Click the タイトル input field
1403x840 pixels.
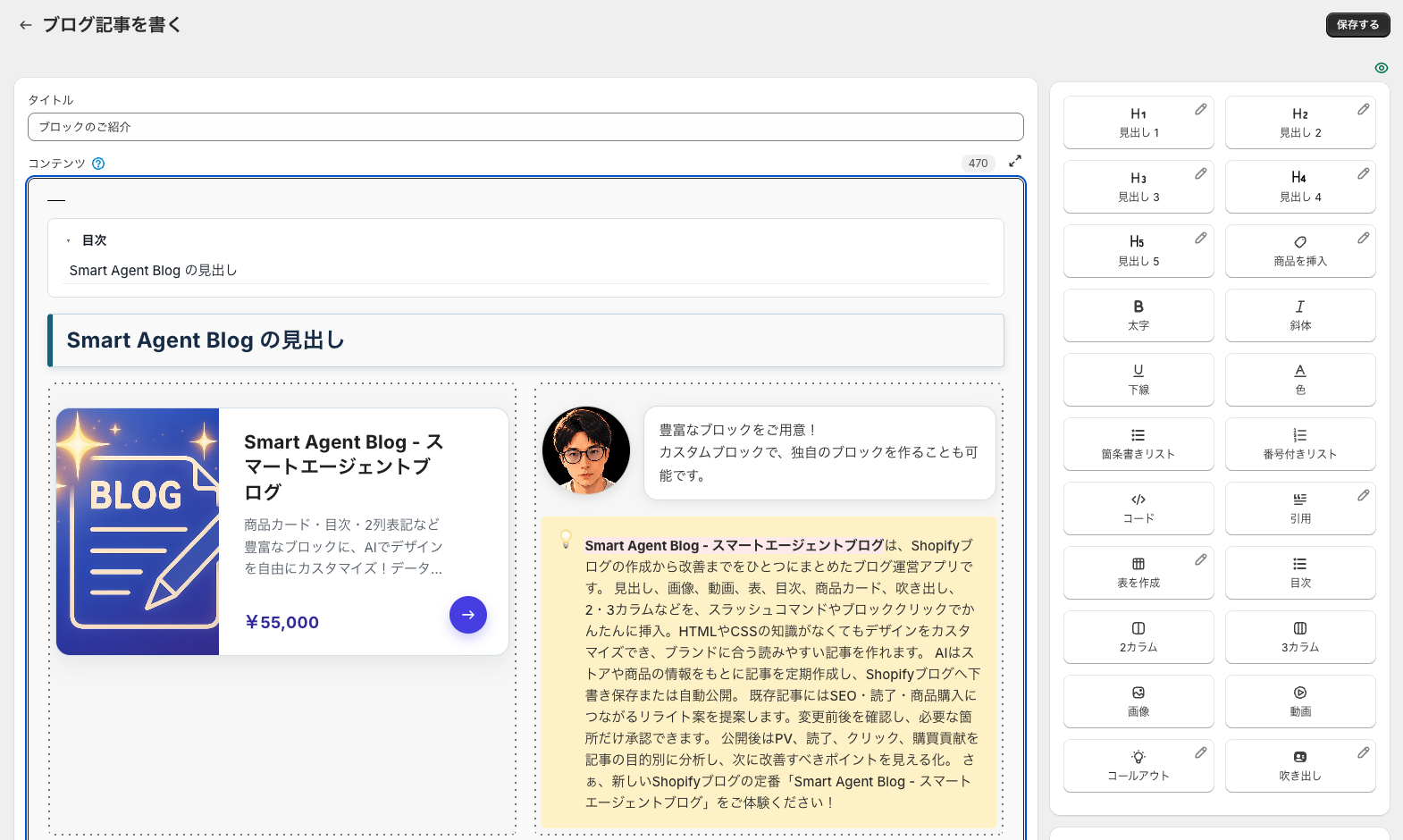click(x=525, y=127)
